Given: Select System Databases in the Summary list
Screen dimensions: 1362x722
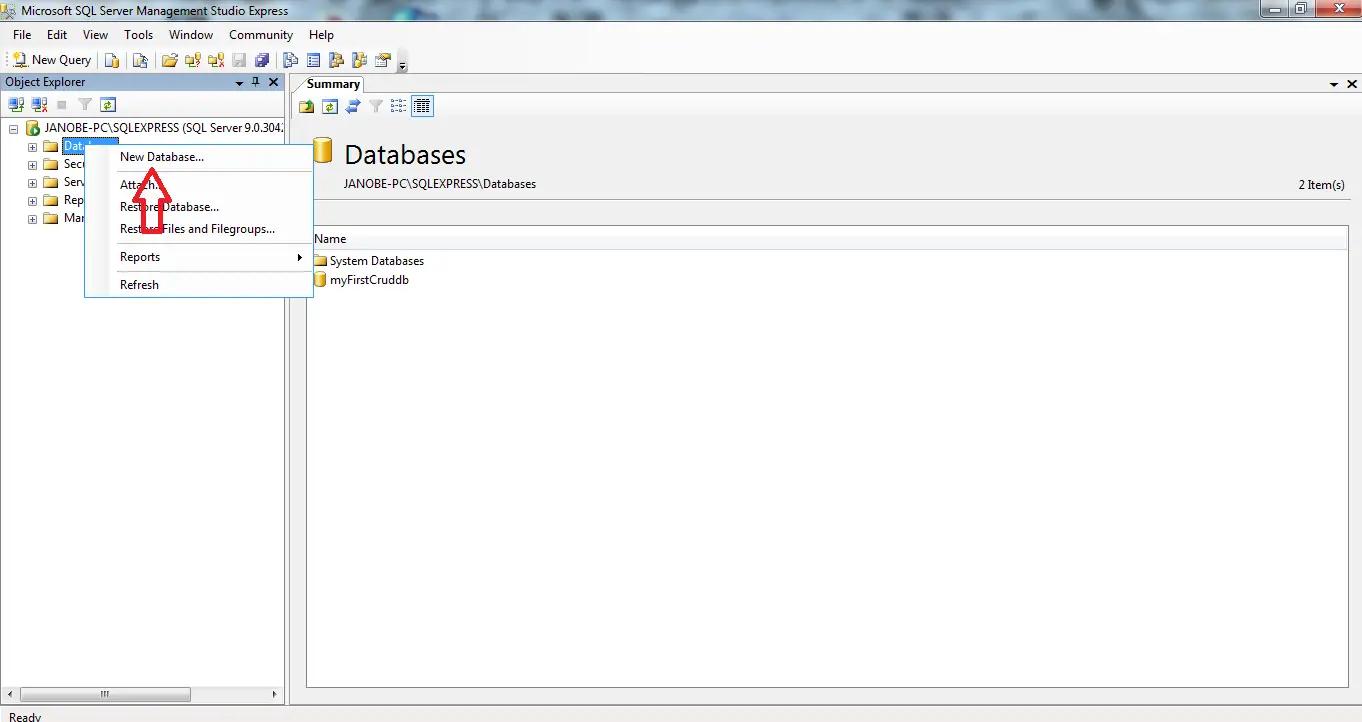Looking at the screenshot, I should pos(377,261).
